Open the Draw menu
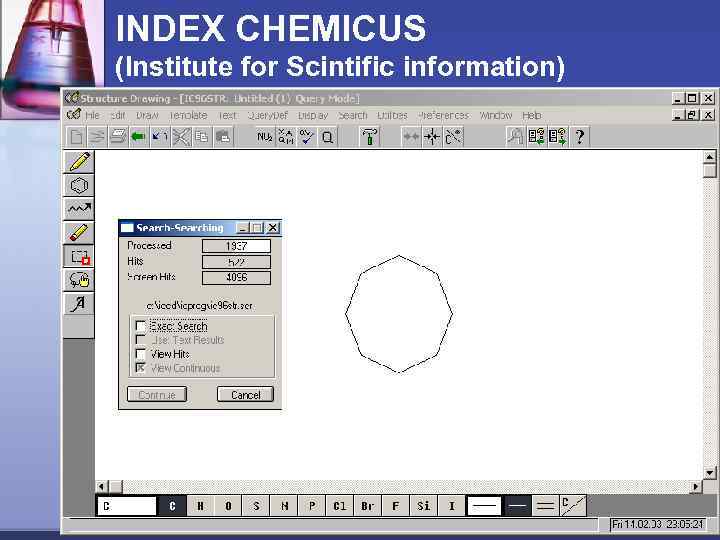720x540 pixels. (x=147, y=115)
